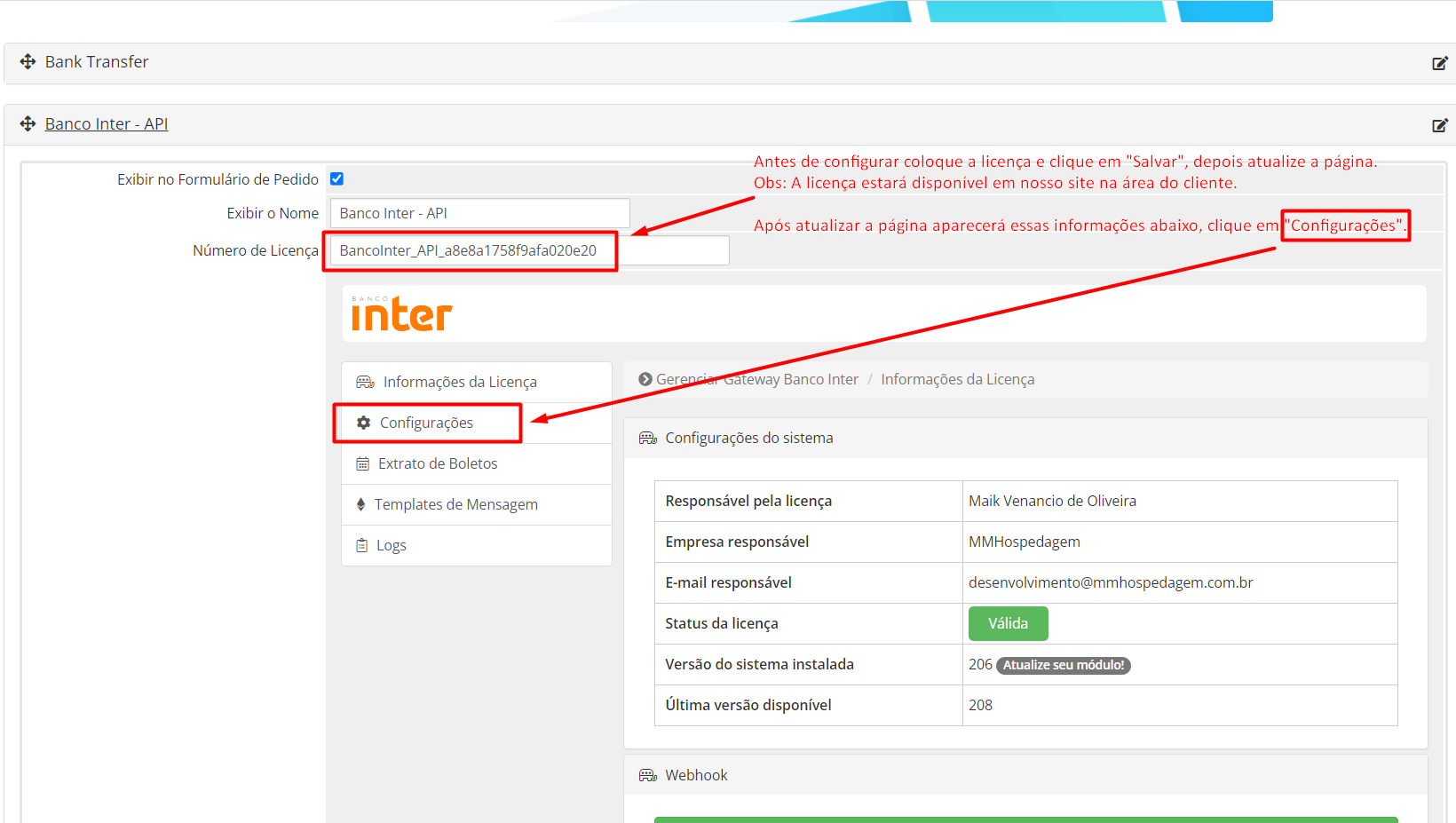Click the Responsável pela licença label
The width and height of the screenshot is (1456, 823).
748,501
